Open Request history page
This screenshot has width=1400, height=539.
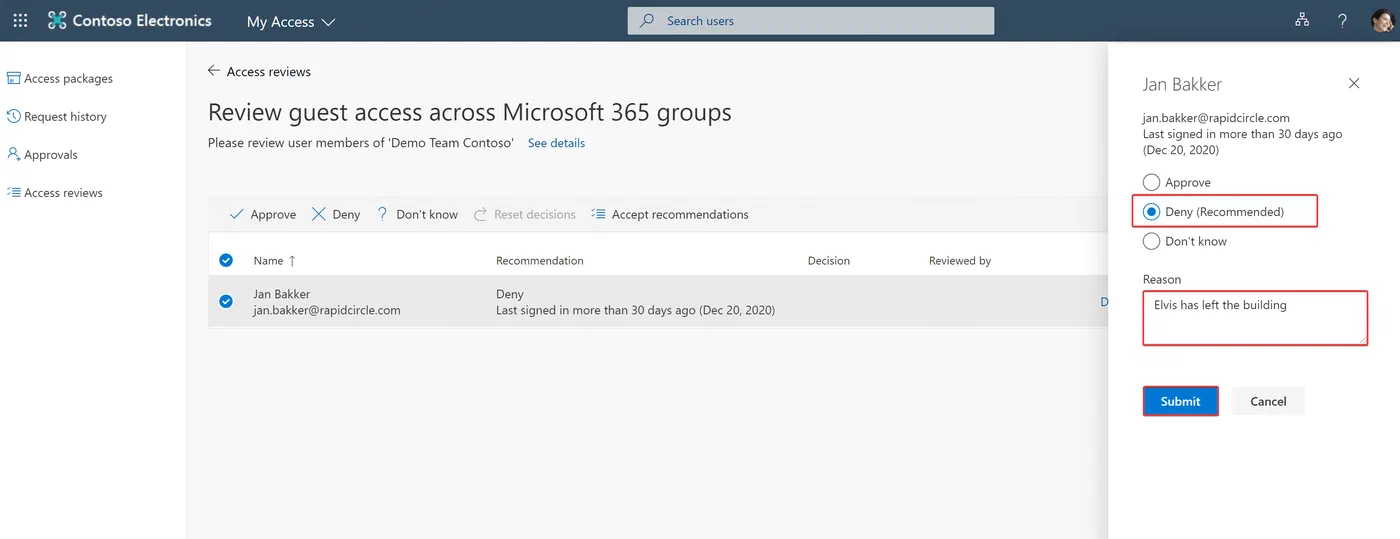click(57, 116)
